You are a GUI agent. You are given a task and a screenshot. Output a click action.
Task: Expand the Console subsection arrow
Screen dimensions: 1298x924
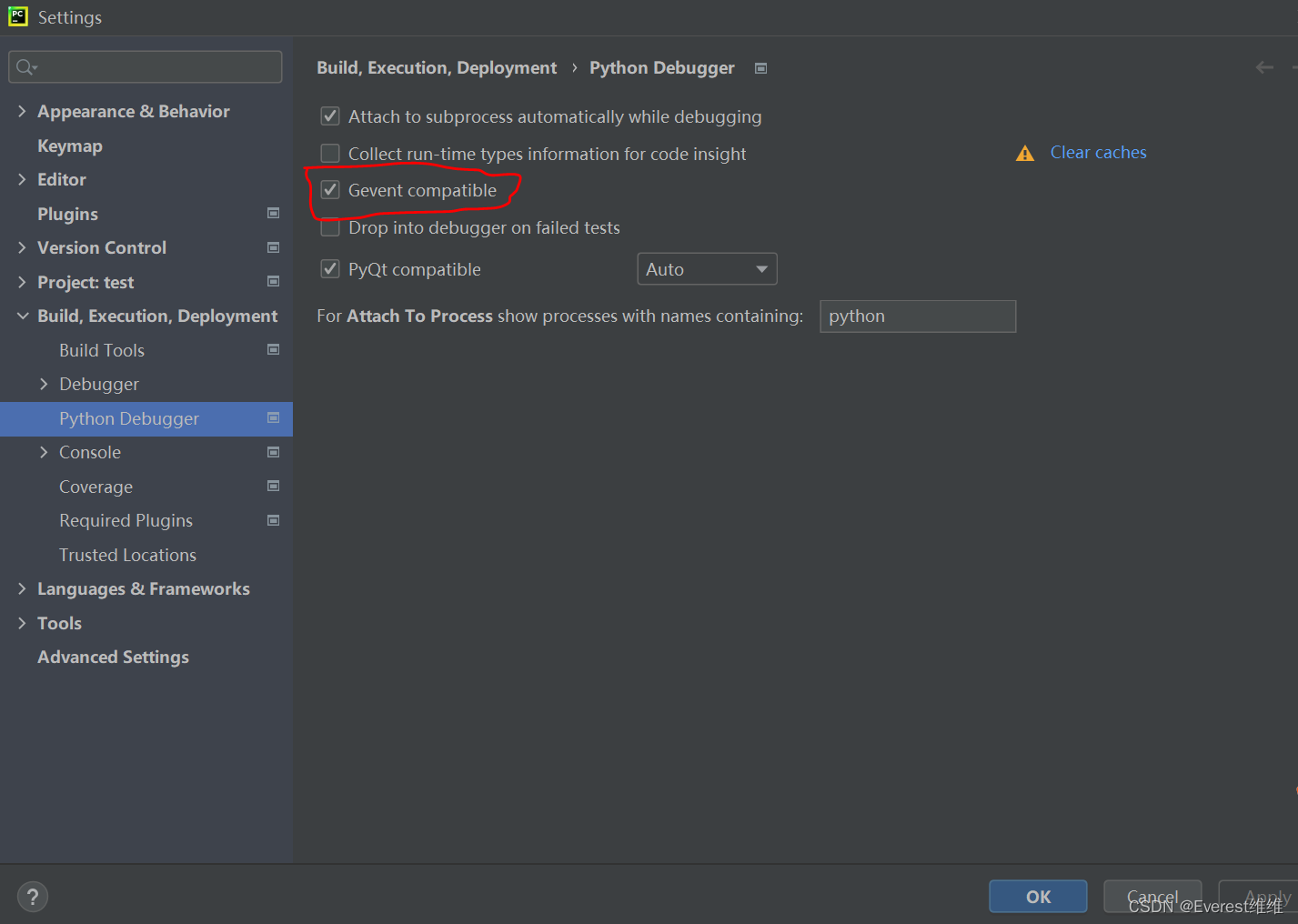(44, 452)
